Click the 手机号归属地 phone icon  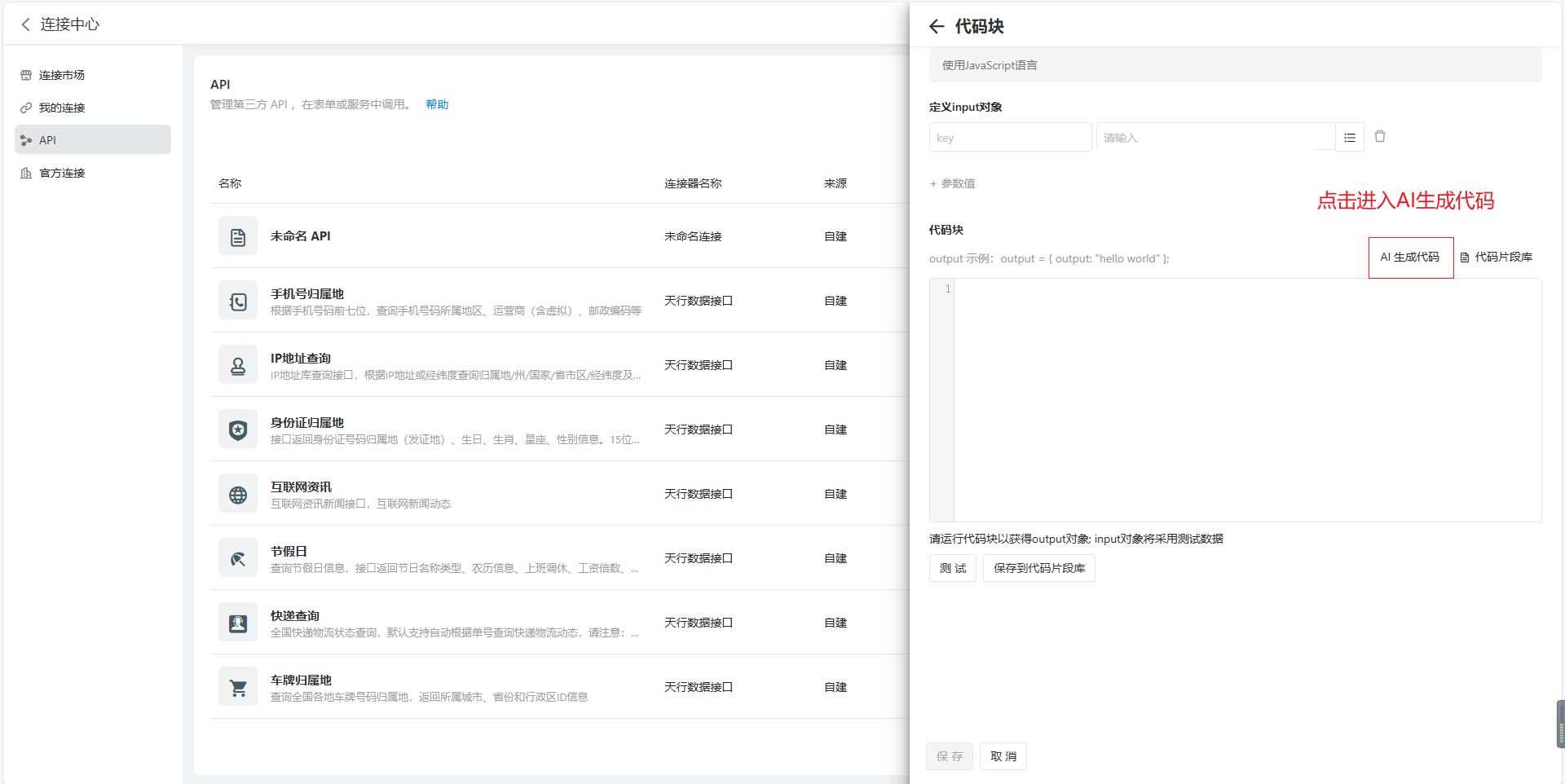pos(238,302)
